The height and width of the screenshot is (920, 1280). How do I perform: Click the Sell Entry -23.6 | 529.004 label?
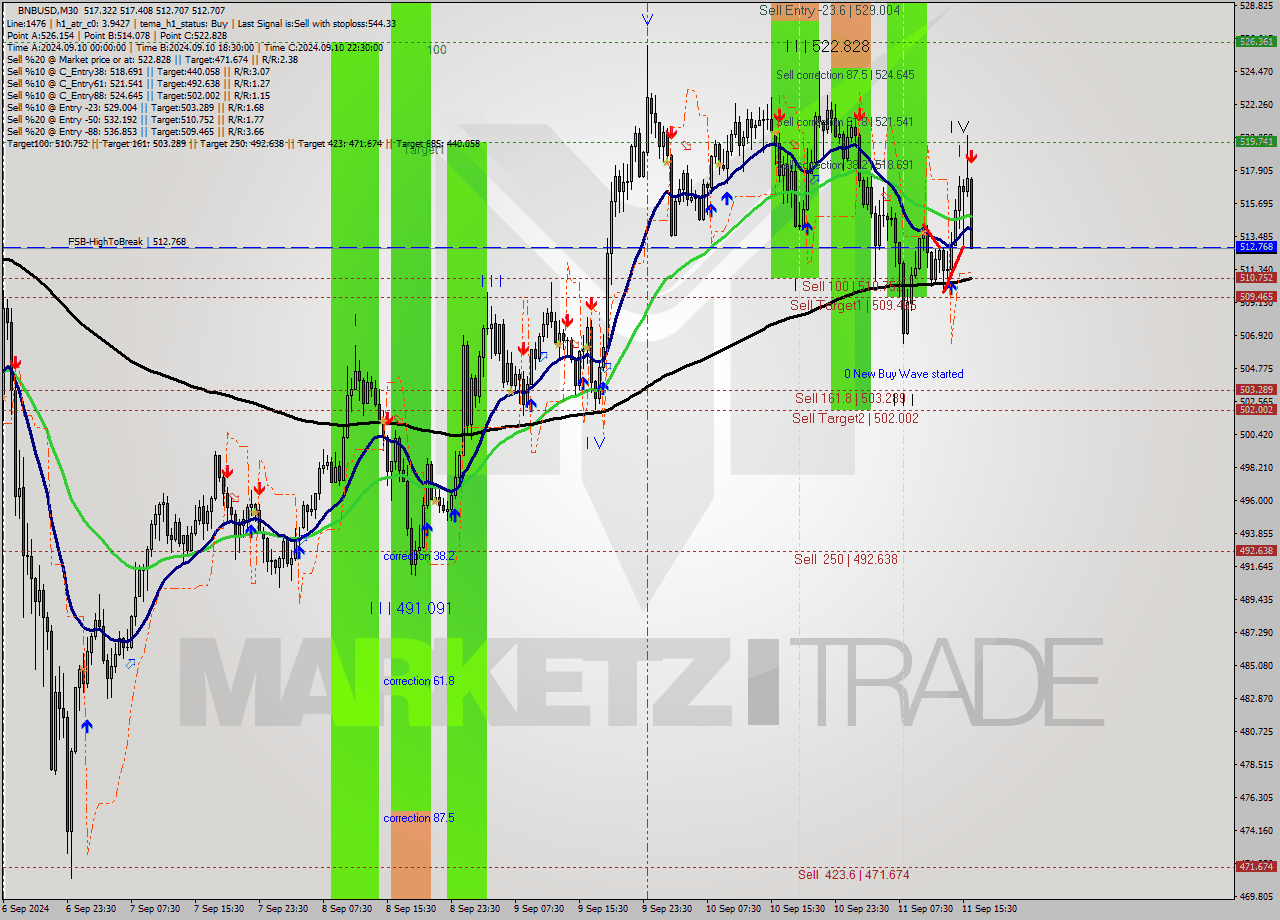click(829, 10)
